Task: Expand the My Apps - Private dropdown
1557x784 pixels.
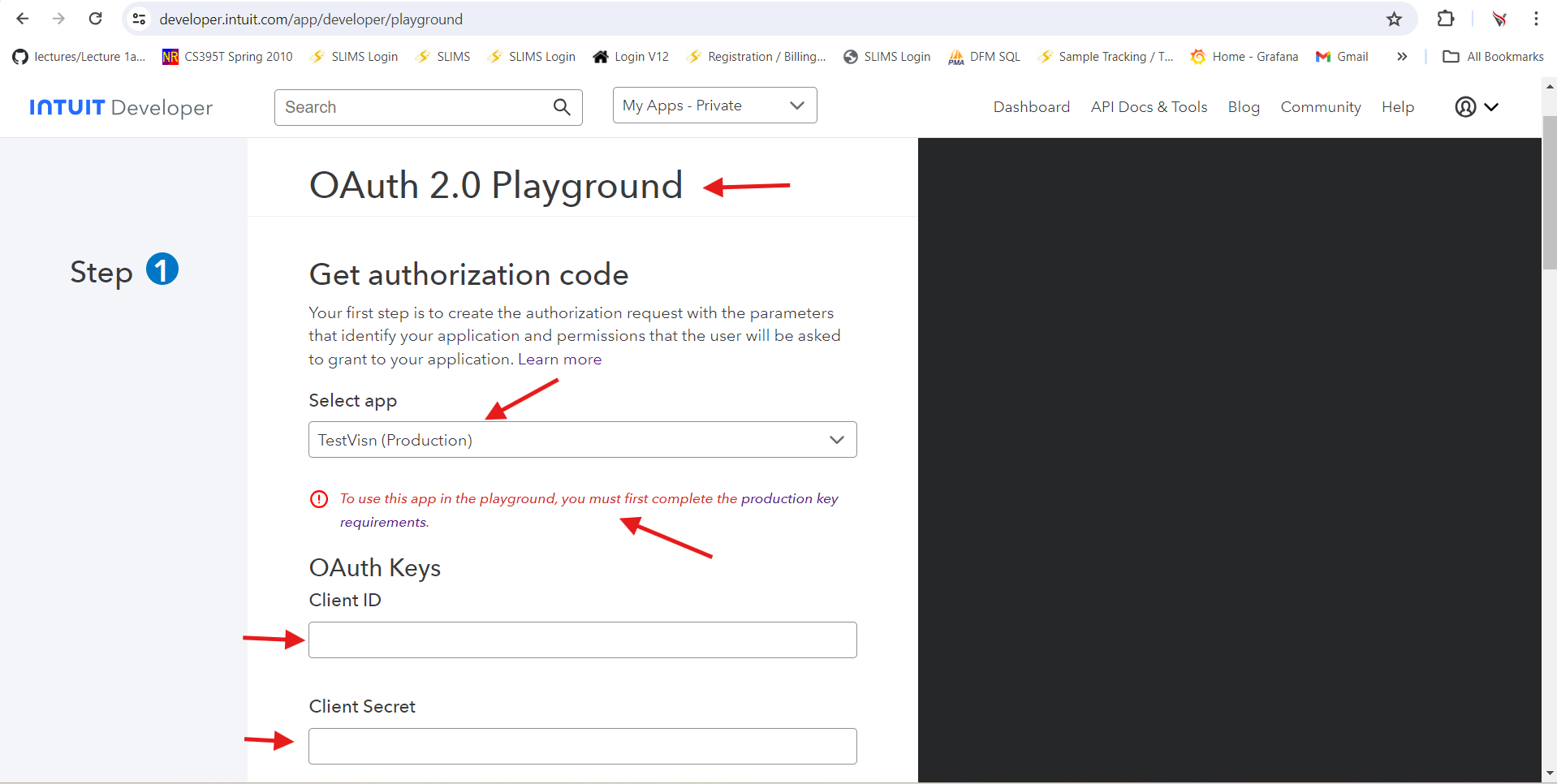Action: pos(714,106)
